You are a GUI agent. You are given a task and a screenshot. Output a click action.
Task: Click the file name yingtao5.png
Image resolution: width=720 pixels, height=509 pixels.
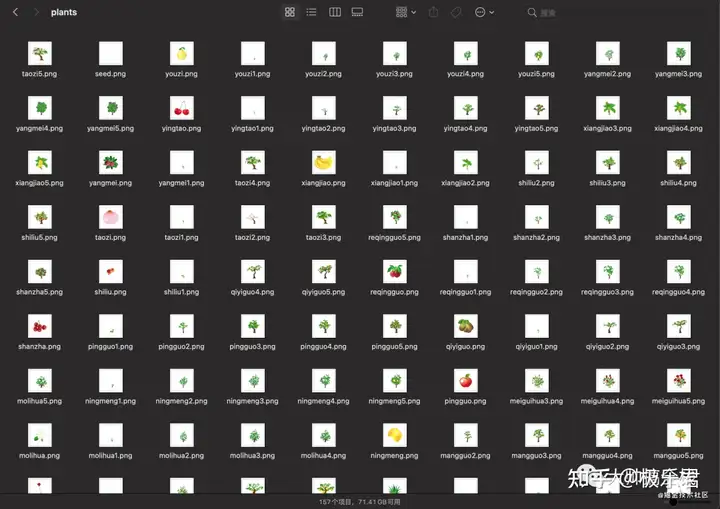pos(536,129)
